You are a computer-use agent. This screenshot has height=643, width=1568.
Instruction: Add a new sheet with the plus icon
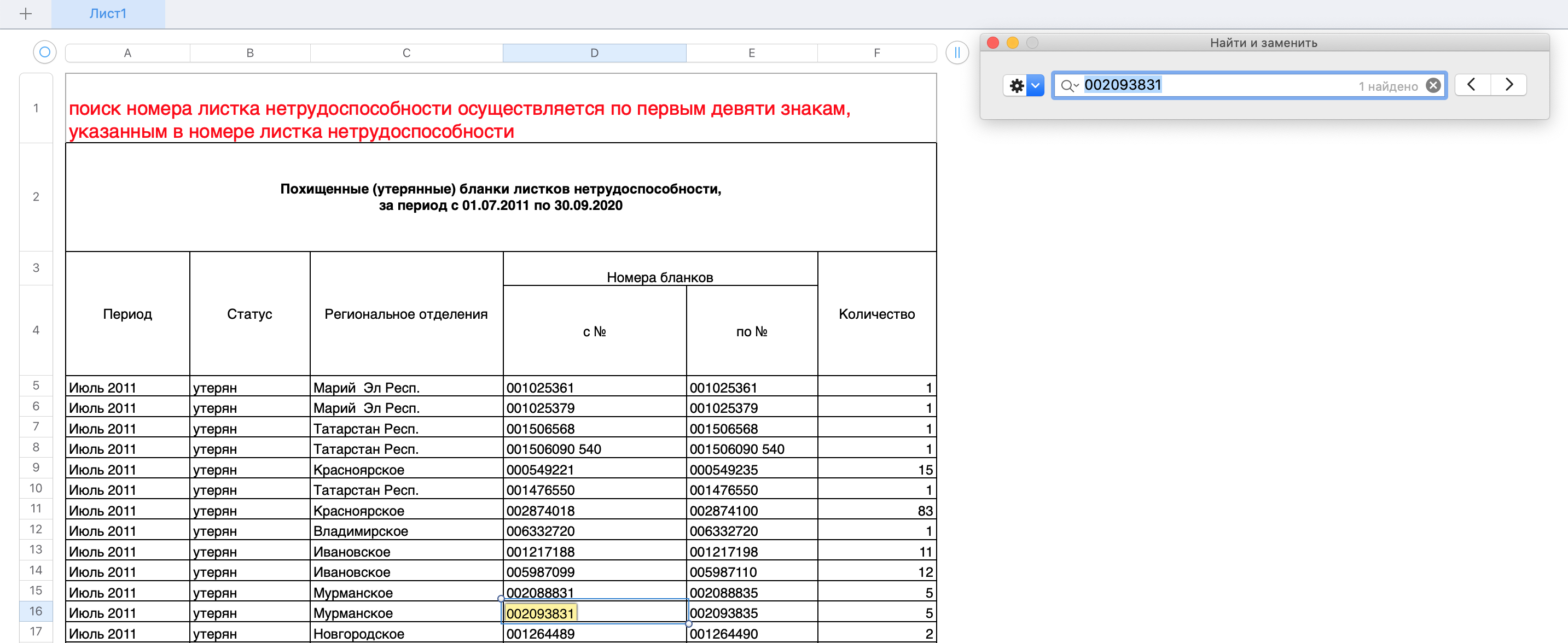pyautogui.click(x=26, y=14)
